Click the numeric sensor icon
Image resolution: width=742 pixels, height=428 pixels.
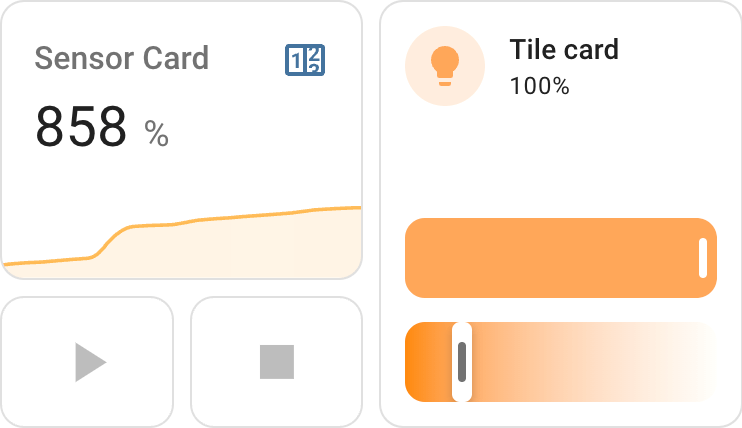point(306,60)
